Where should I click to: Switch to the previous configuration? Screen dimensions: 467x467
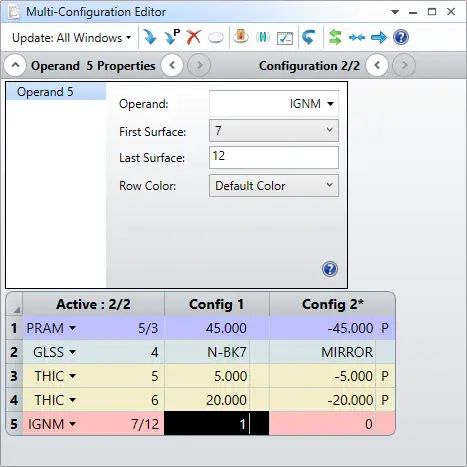click(x=377, y=65)
